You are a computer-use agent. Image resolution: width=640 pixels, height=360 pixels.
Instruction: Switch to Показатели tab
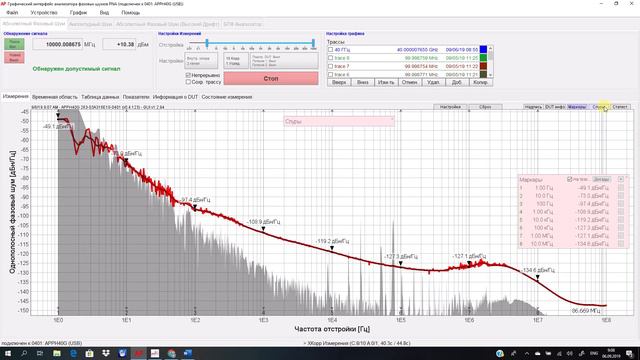136,97
